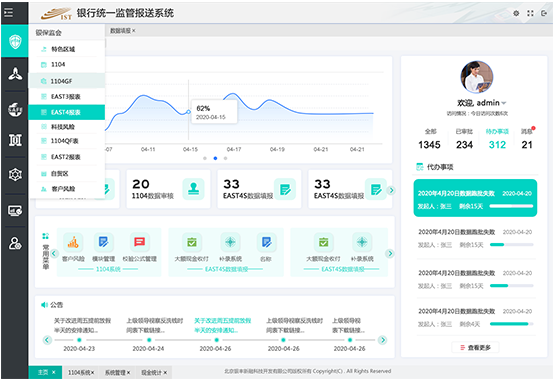This screenshot has height=381, width=560.
Task: Select 1104QF表 menu item
Action: 67,141
